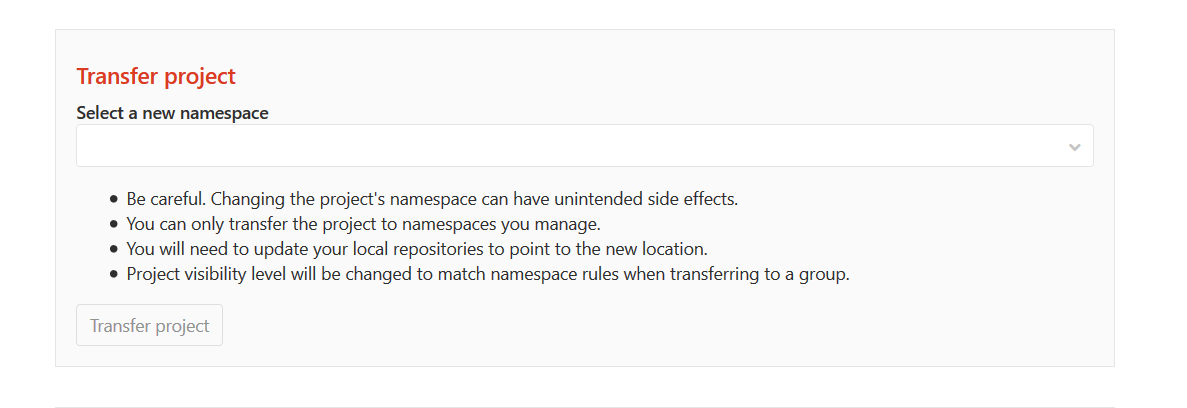Click the red Transfer project heading
This screenshot has height=408, width=1187.
156,76
